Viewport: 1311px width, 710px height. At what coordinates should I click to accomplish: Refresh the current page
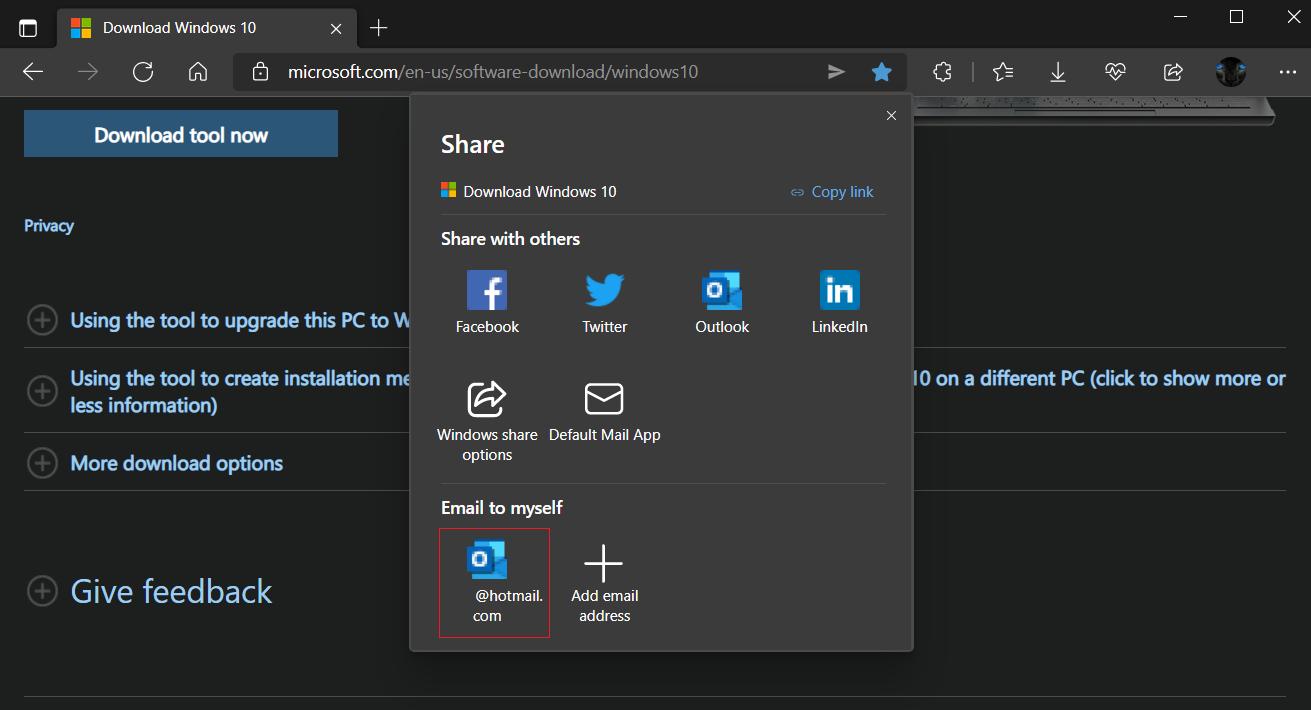click(x=143, y=72)
